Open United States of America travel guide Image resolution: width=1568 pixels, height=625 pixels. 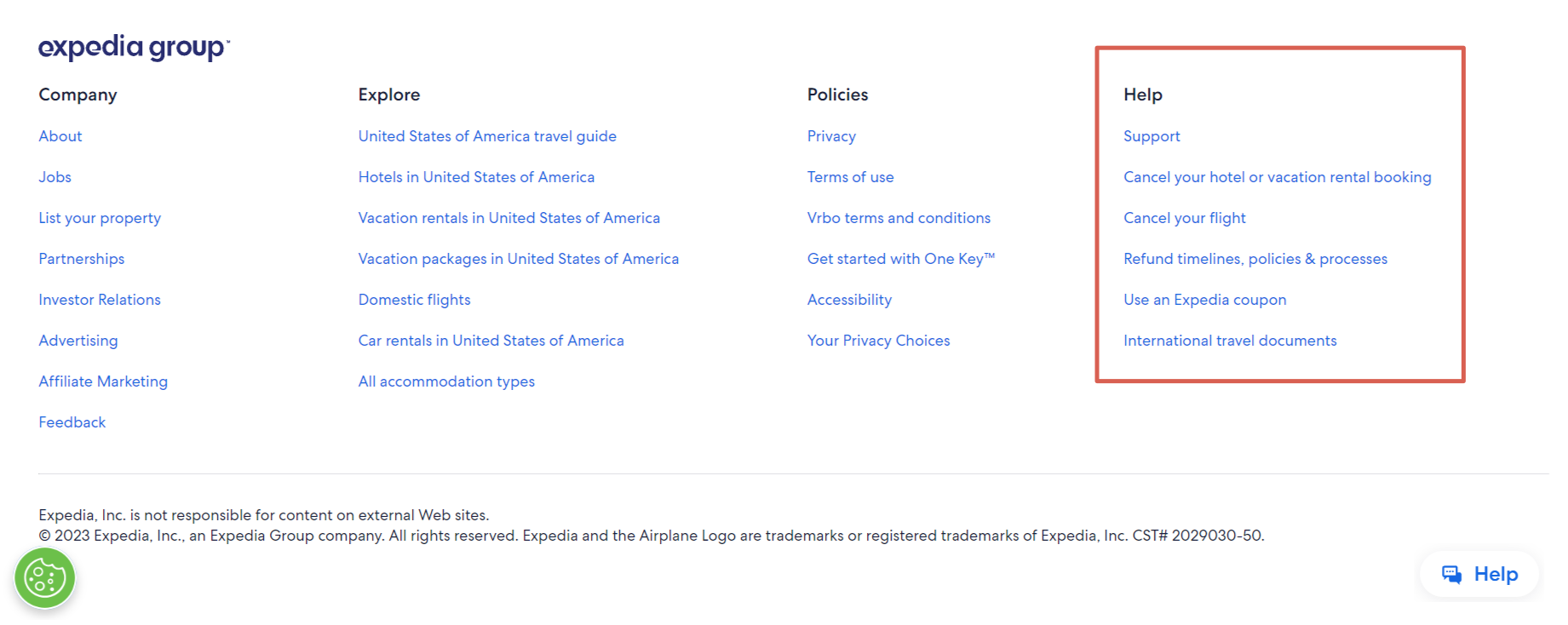pyautogui.click(x=487, y=136)
